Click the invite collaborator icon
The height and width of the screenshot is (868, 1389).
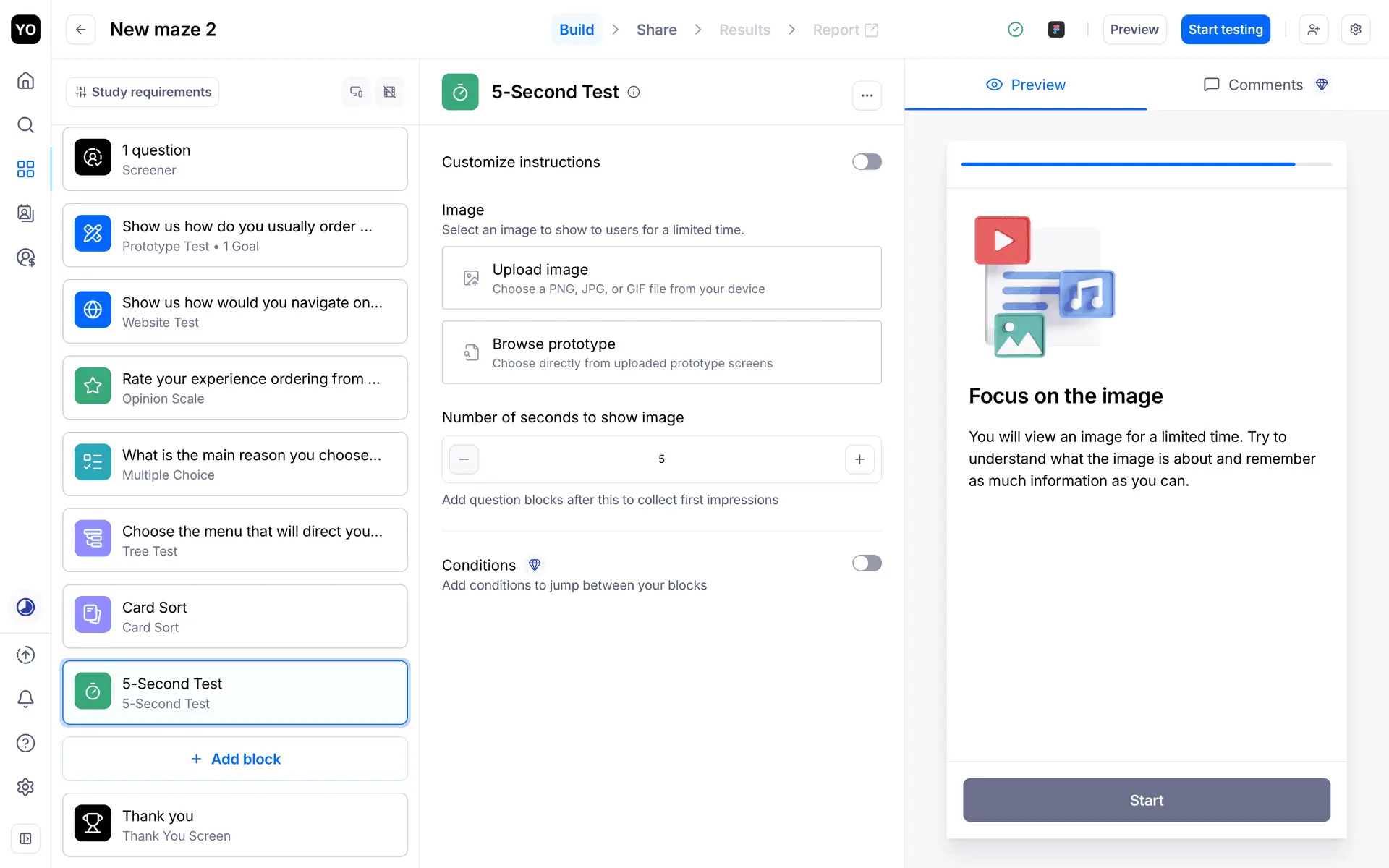point(1313,30)
